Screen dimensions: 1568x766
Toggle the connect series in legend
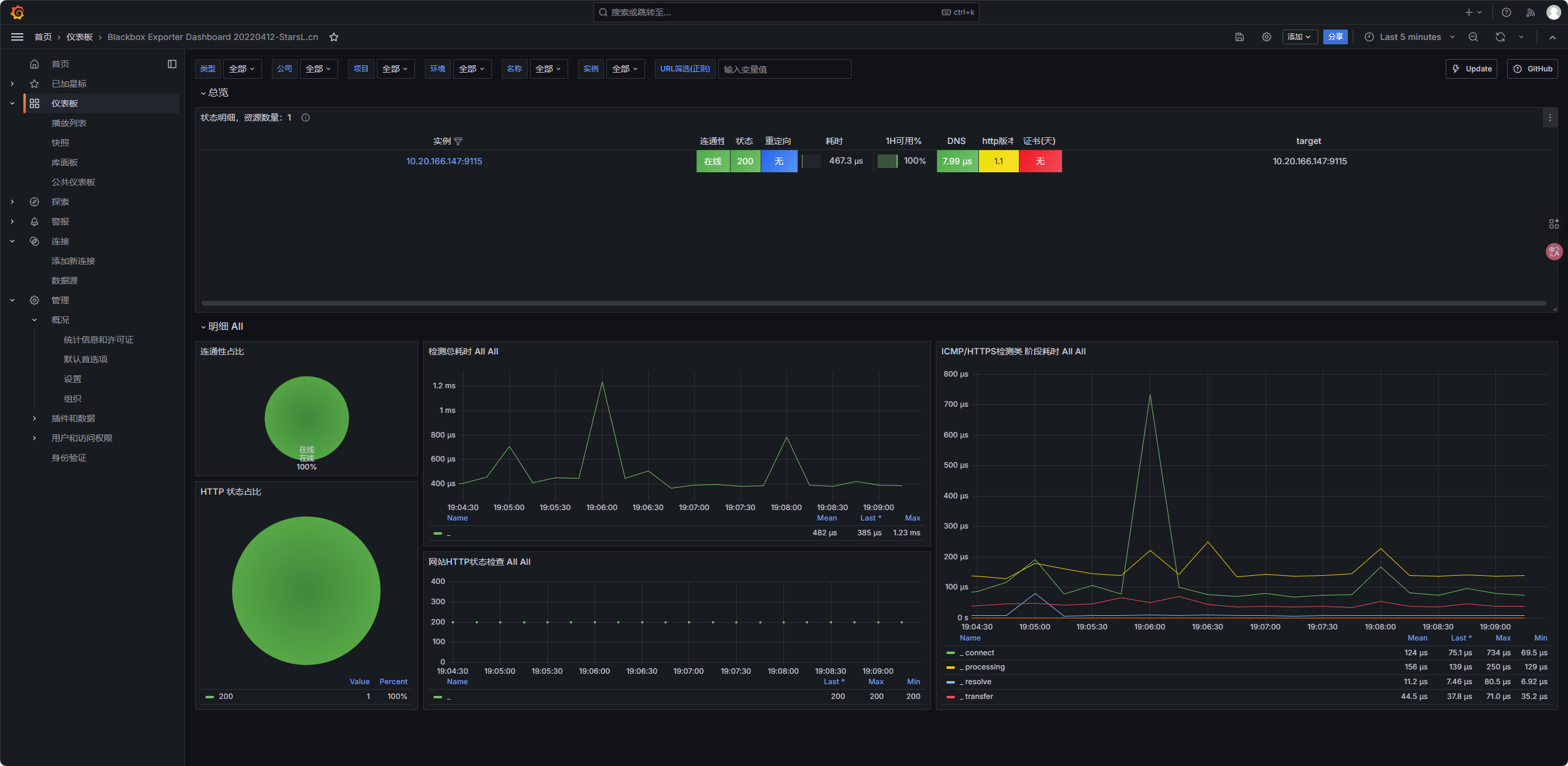coord(979,653)
